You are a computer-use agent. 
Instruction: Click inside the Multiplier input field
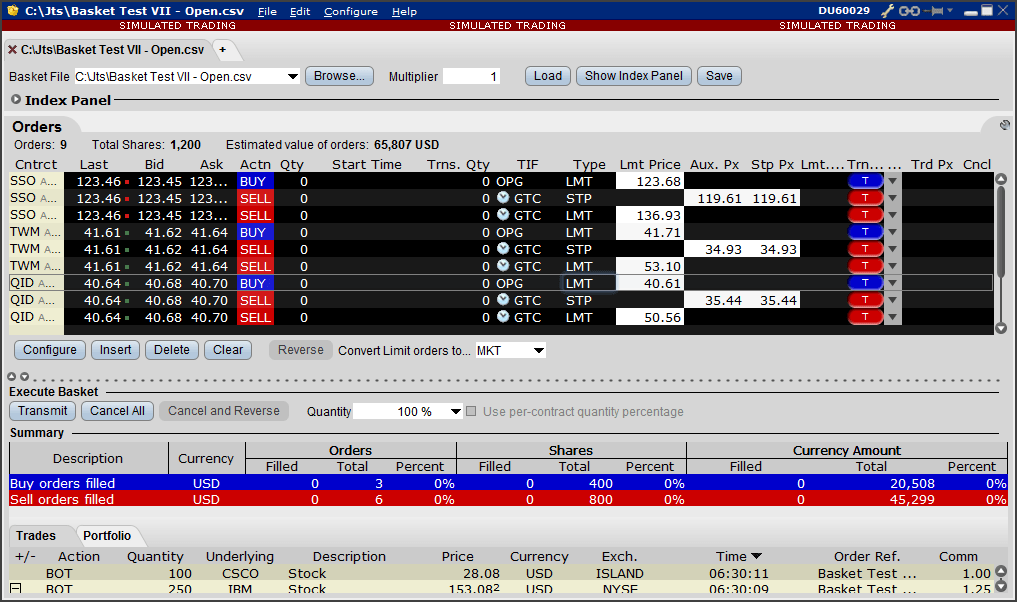coord(472,75)
